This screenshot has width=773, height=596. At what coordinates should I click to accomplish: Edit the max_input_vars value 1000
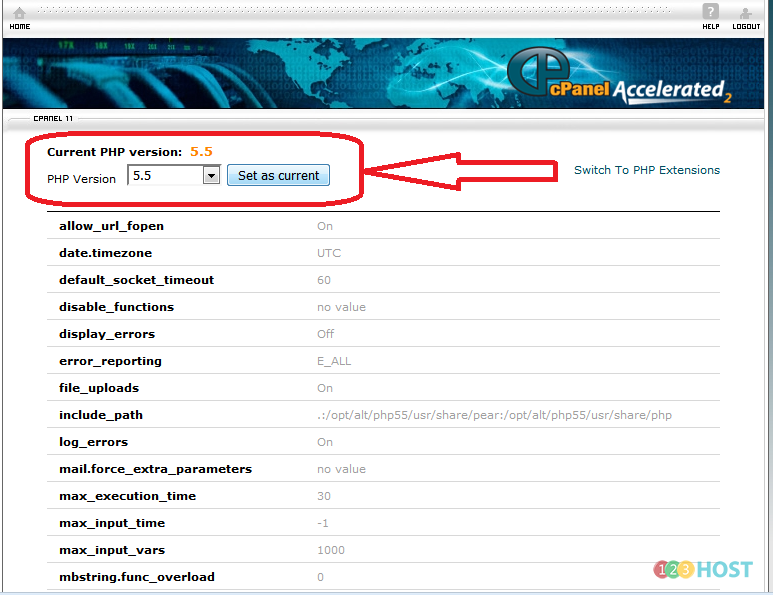pyautogui.click(x=331, y=550)
